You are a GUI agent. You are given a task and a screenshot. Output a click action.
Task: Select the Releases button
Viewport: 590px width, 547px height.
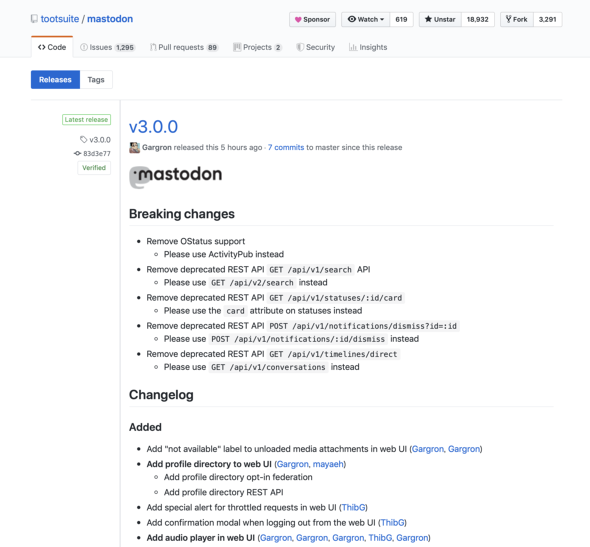pos(55,80)
